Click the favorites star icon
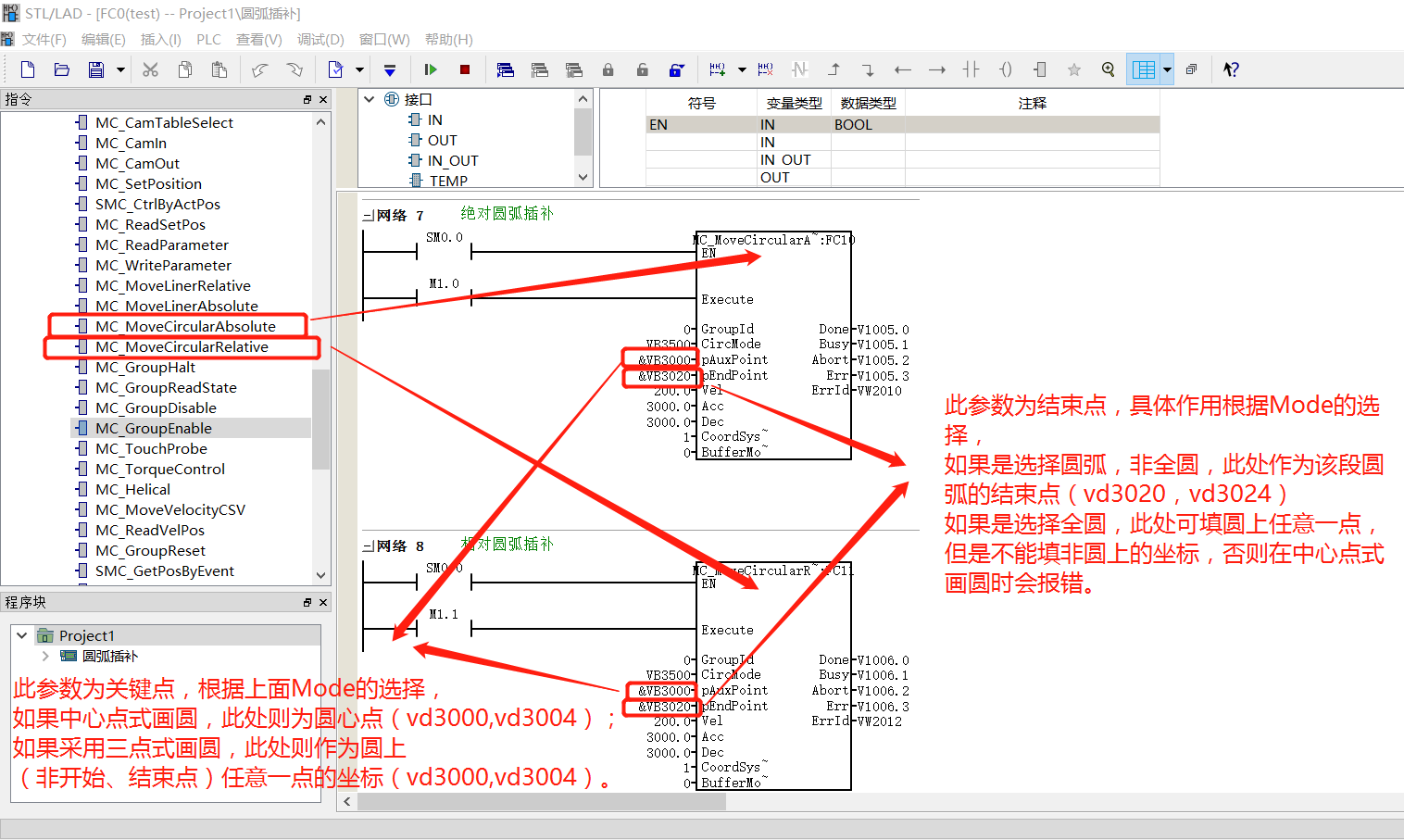 [1074, 69]
